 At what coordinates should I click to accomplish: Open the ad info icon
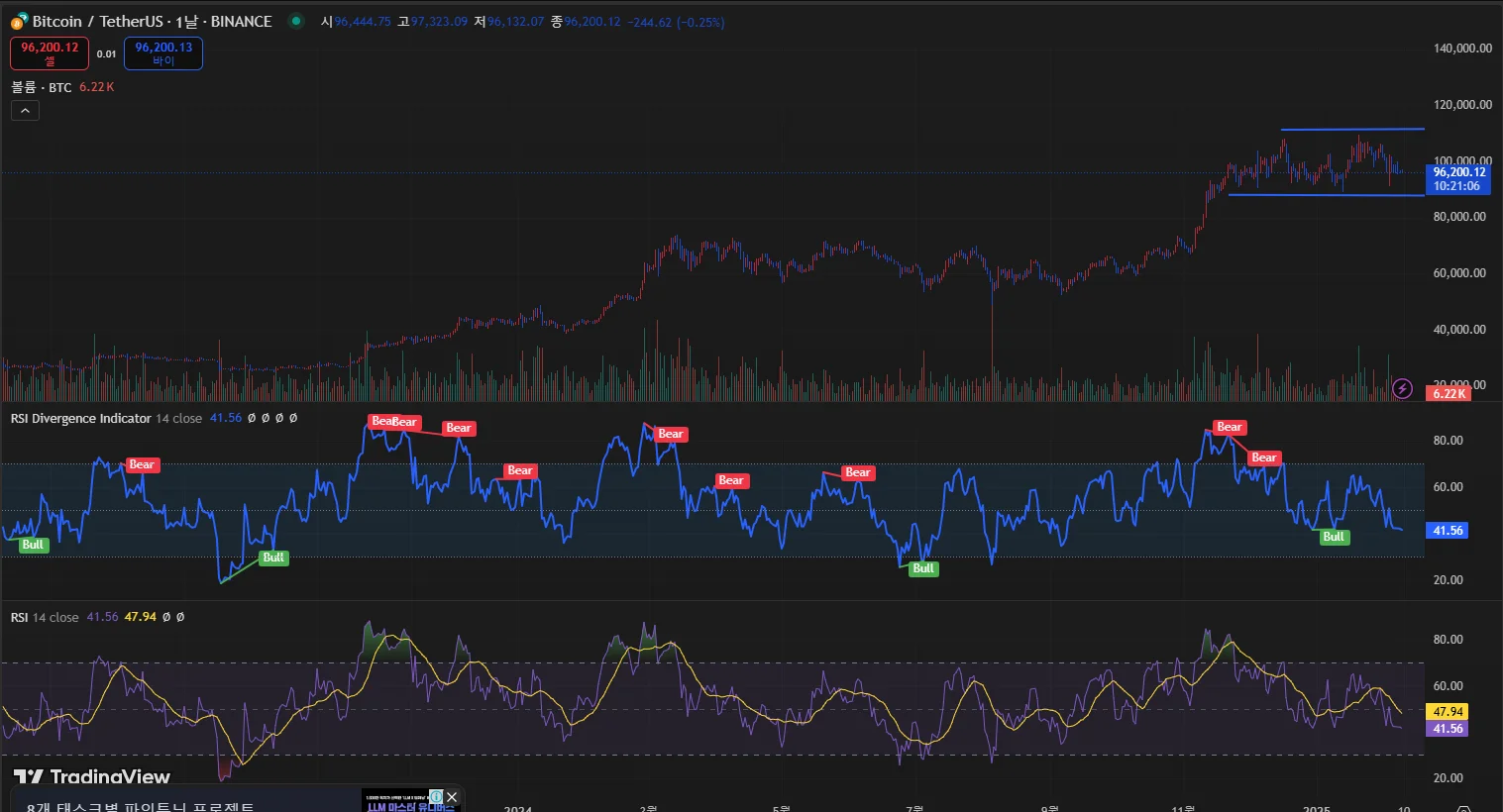(435, 796)
